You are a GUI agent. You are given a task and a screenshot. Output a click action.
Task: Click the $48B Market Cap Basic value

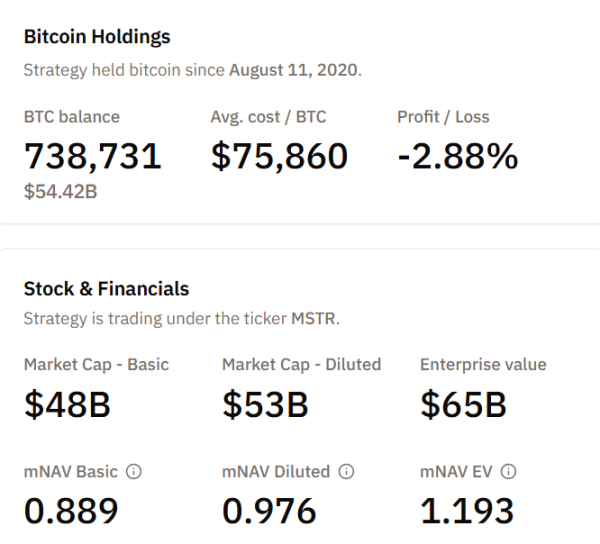(67, 405)
